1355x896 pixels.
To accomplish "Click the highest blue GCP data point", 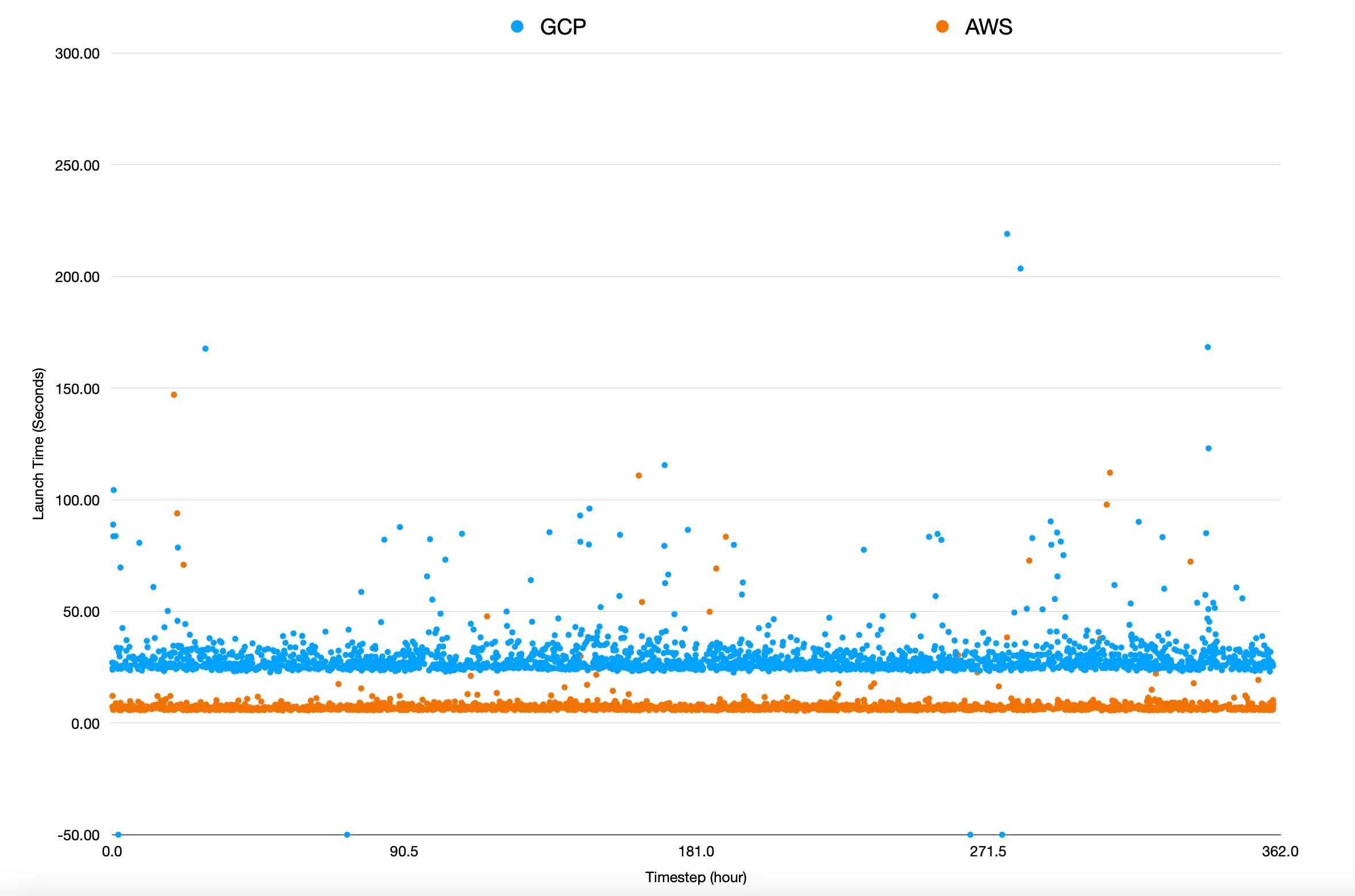I will coord(1007,234).
